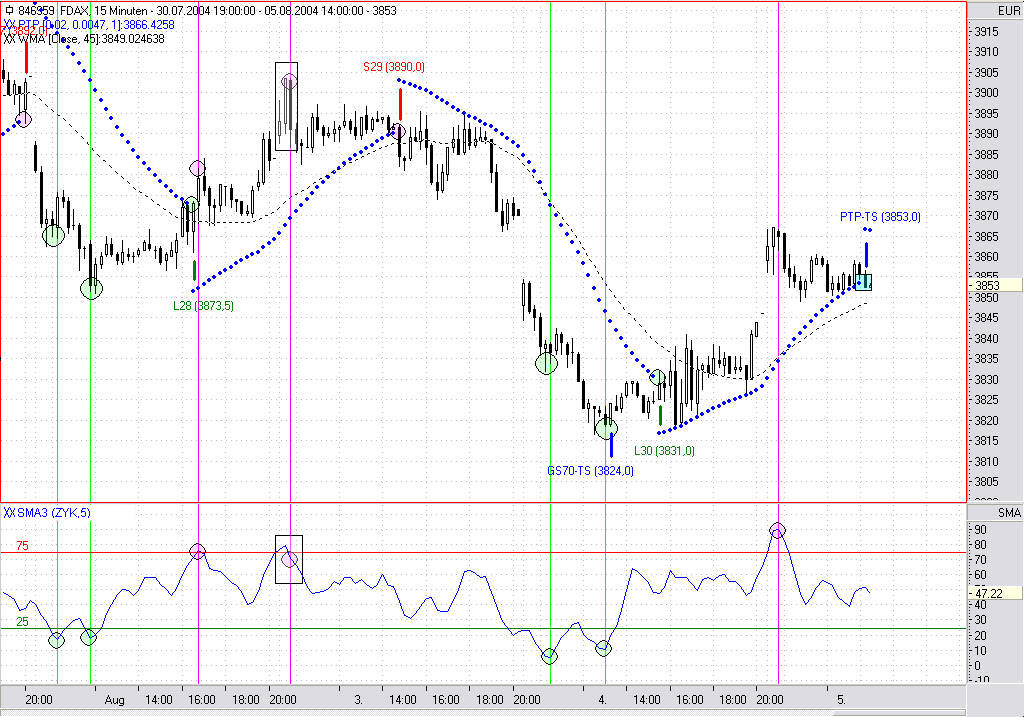Click the 3853 current price tag on axis
1024x717 pixels.
click(x=995, y=285)
